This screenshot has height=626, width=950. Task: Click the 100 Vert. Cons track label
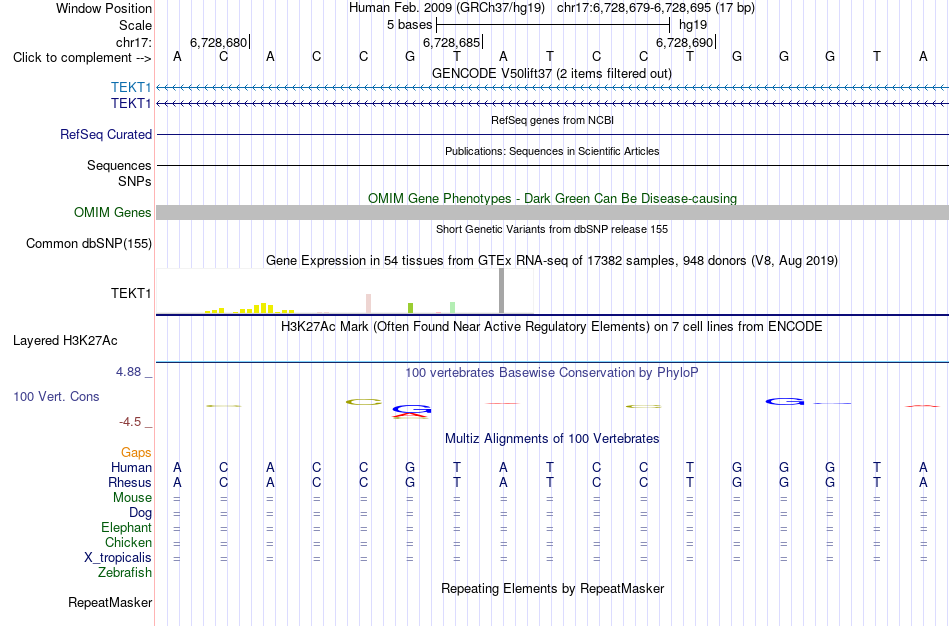[56, 396]
